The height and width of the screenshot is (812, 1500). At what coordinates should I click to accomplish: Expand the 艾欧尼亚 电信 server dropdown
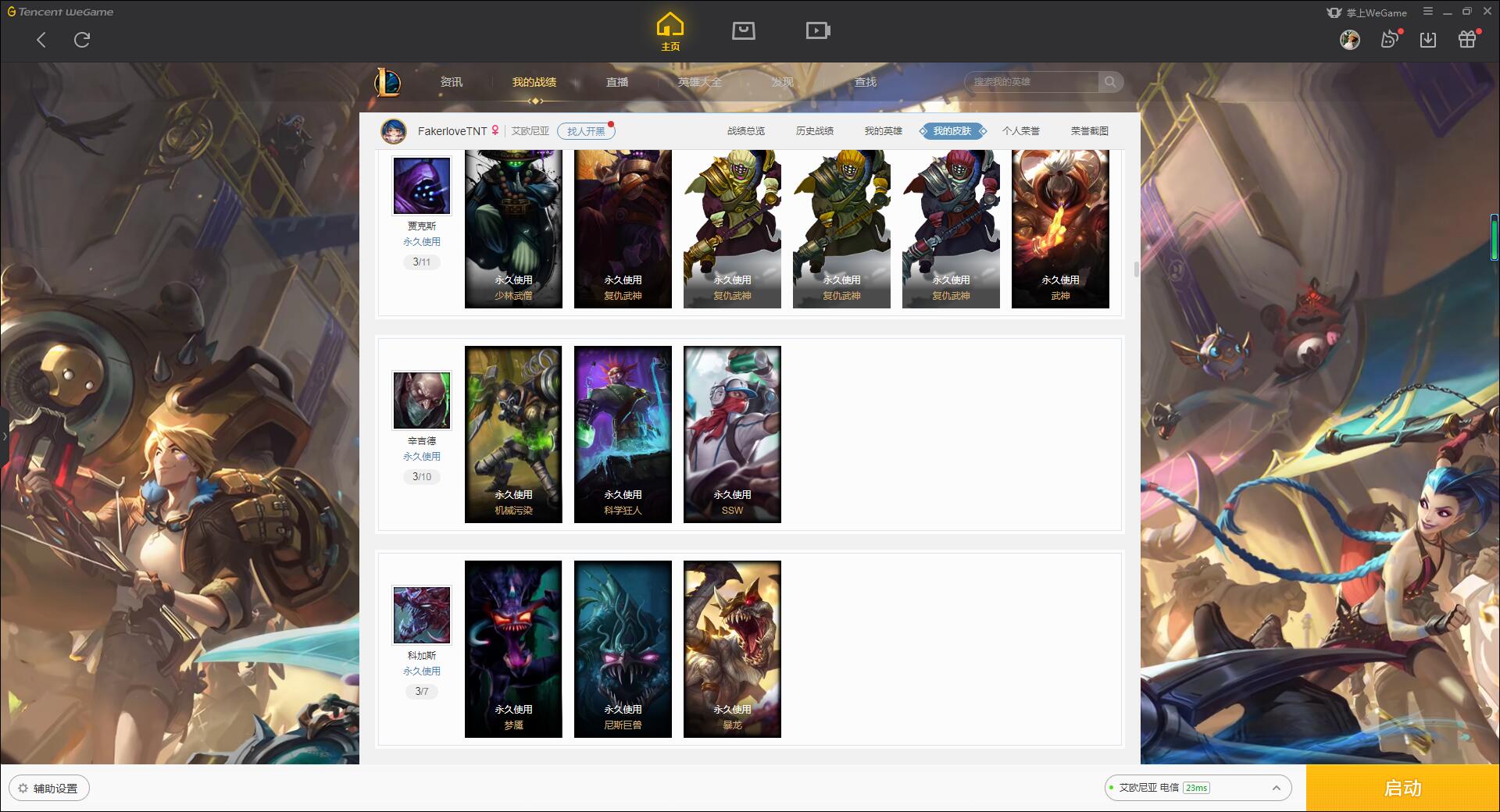(x=1198, y=788)
